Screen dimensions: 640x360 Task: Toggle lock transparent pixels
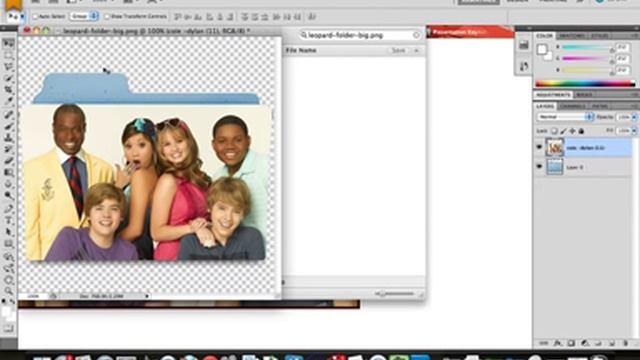(x=554, y=131)
